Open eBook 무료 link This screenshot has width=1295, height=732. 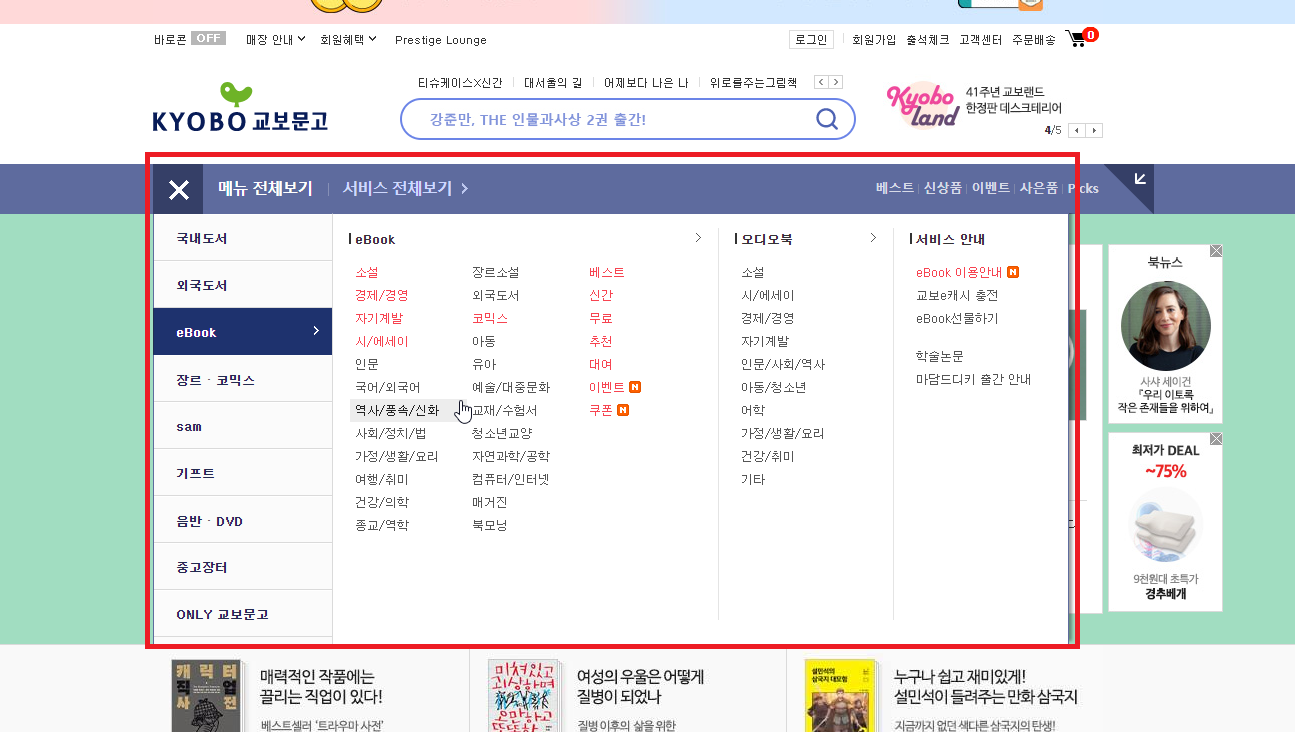(x=601, y=318)
